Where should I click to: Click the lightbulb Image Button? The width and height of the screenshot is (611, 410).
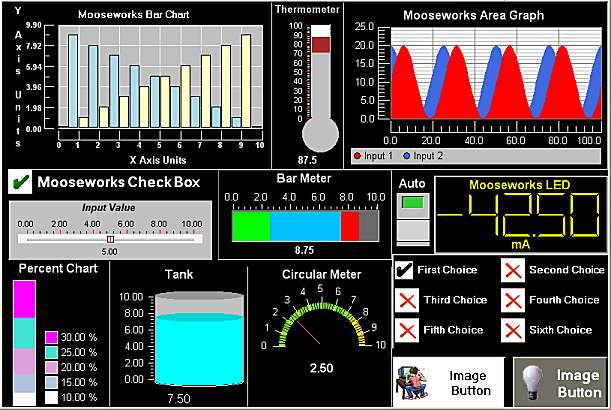559,382
